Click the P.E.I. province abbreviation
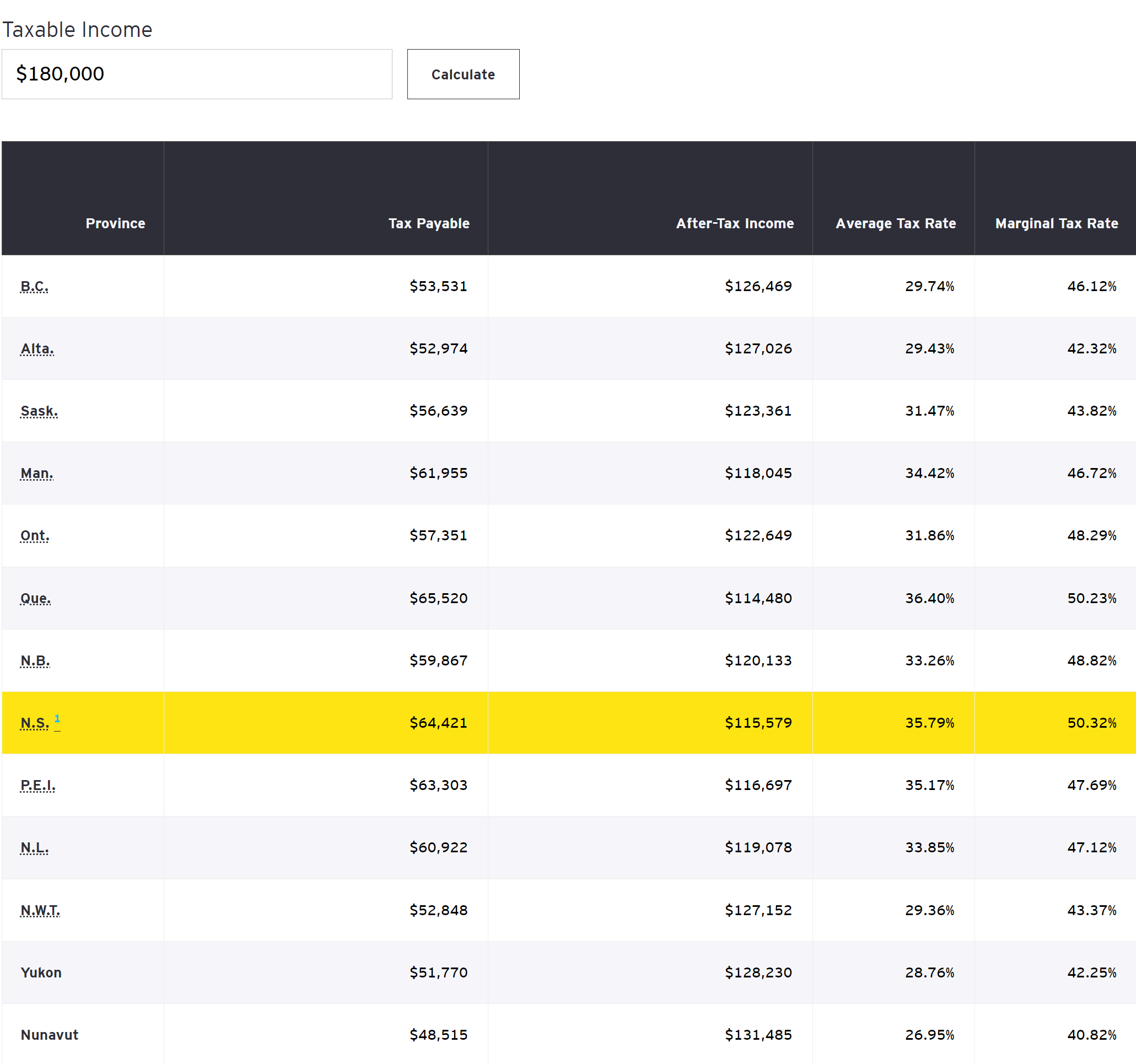 37,785
